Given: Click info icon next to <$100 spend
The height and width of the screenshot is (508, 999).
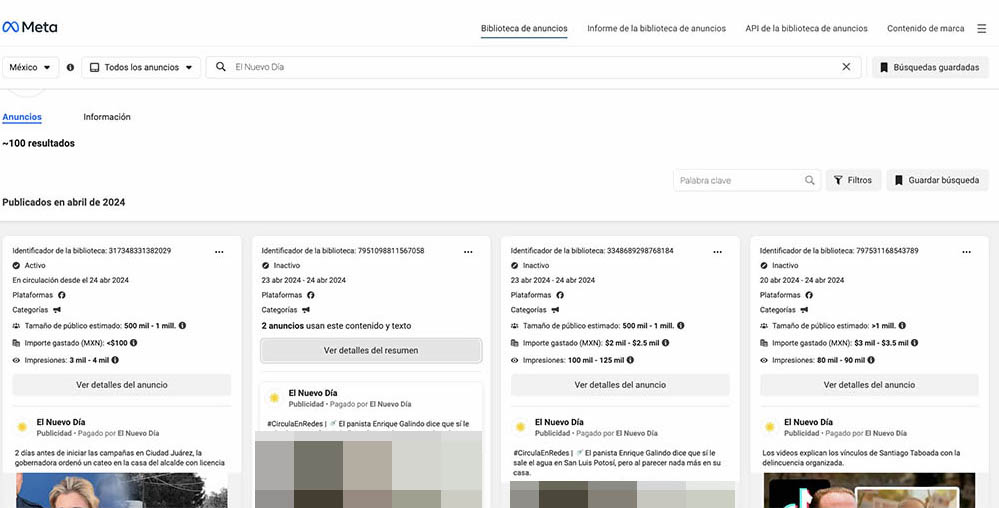Looking at the screenshot, I should pyautogui.click(x=133, y=343).
